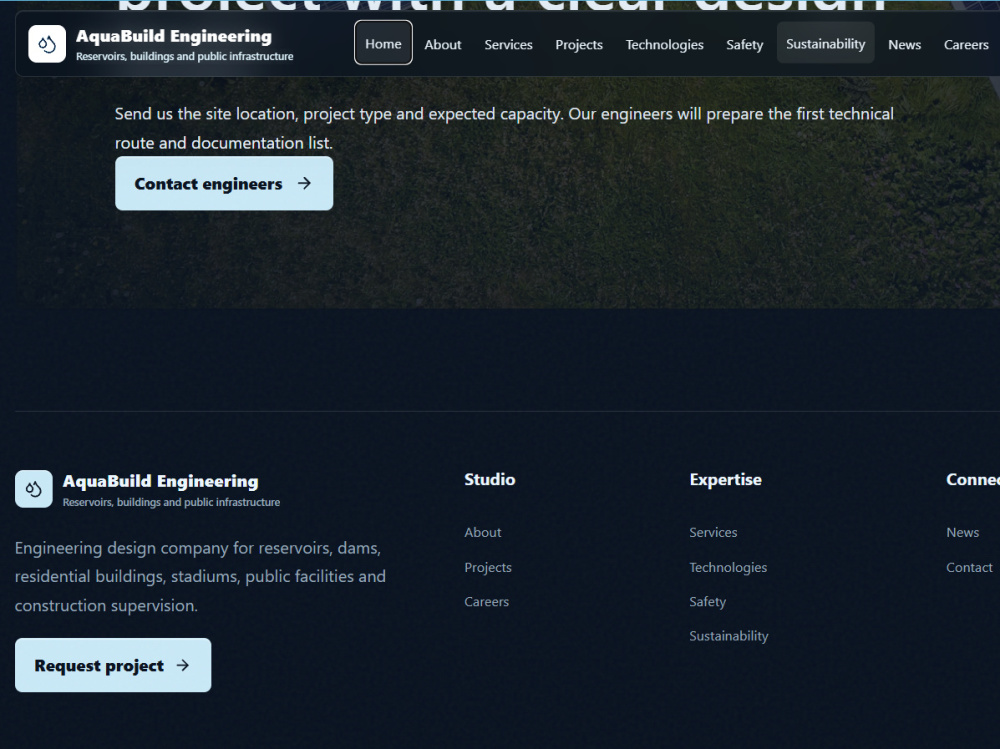Open Sustainability in the top navigation

pos(825,43)
